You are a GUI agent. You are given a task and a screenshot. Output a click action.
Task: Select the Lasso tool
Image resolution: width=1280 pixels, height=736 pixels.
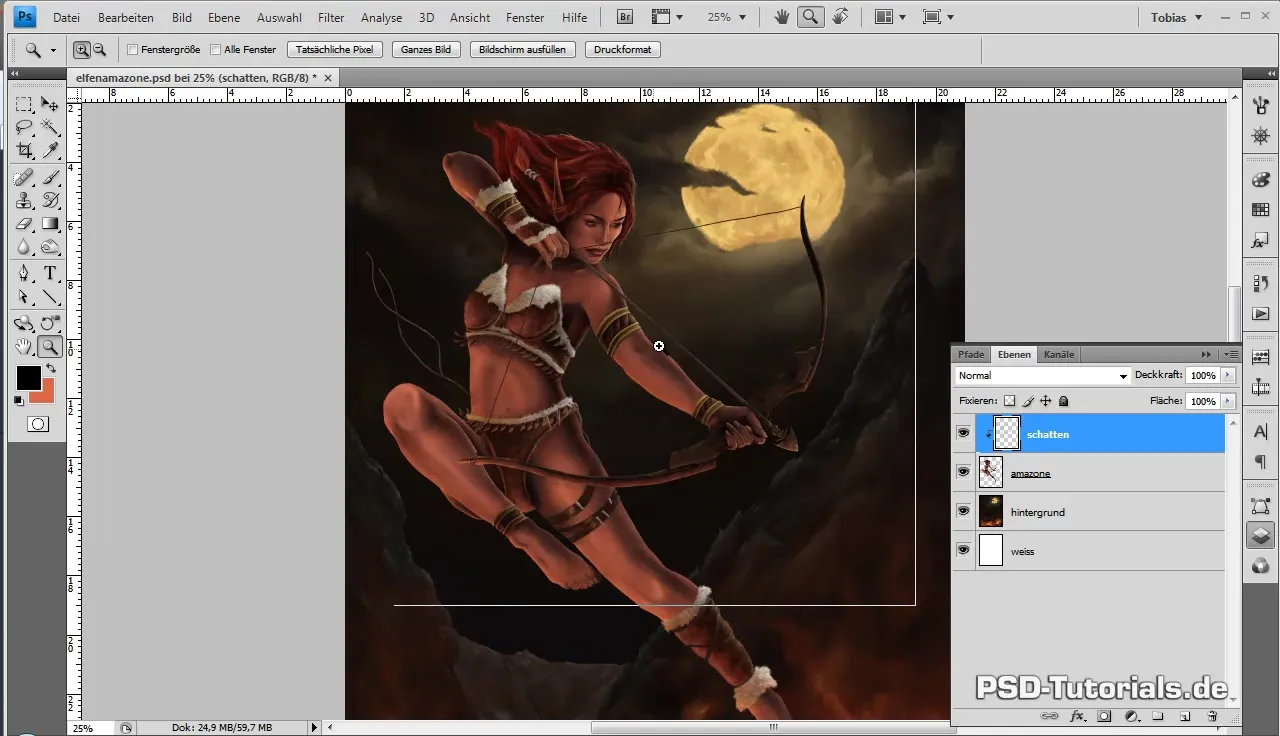click(24, 127)
